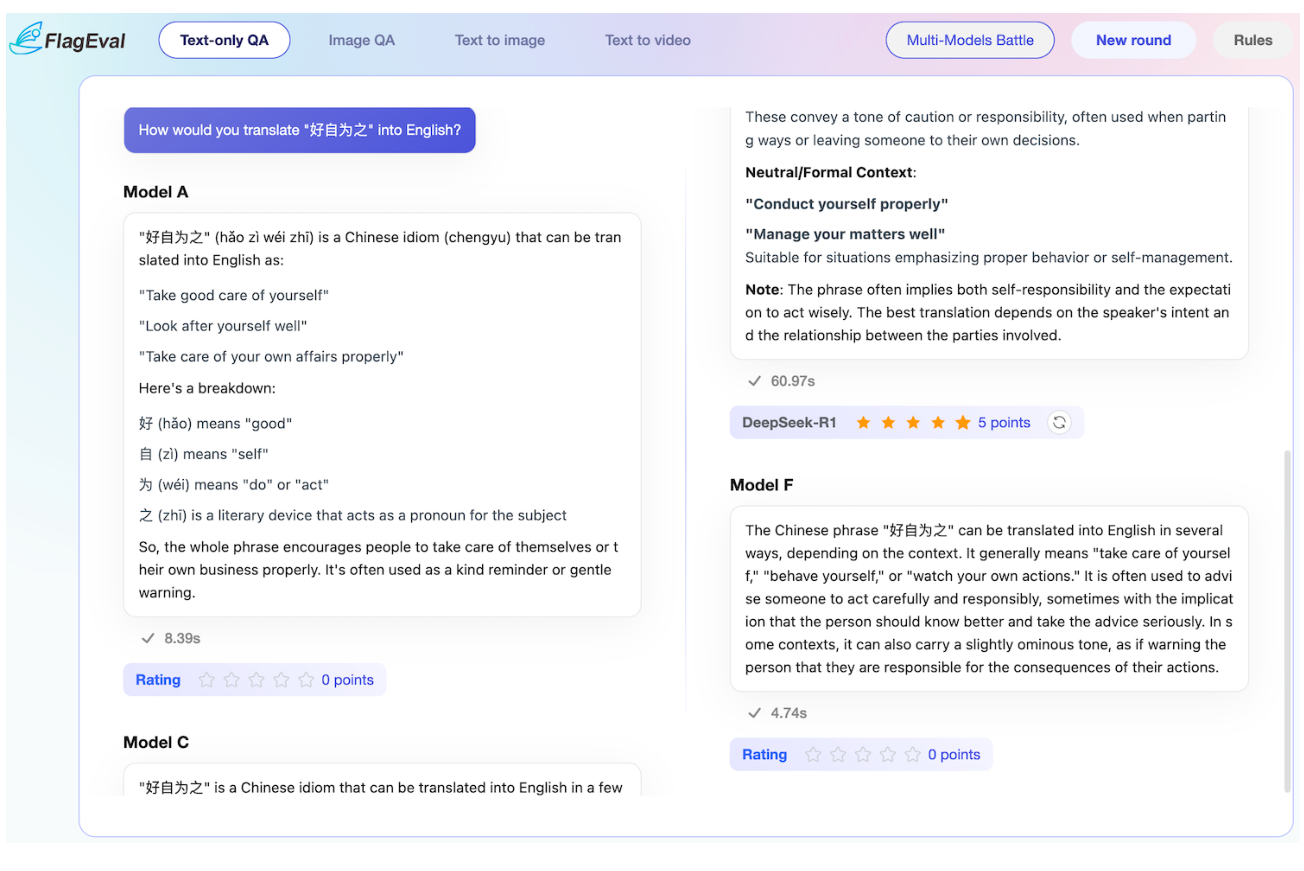Open the Rules page
The height and width of the screenshot is (871, 1304).
[x=1252, y=41]
